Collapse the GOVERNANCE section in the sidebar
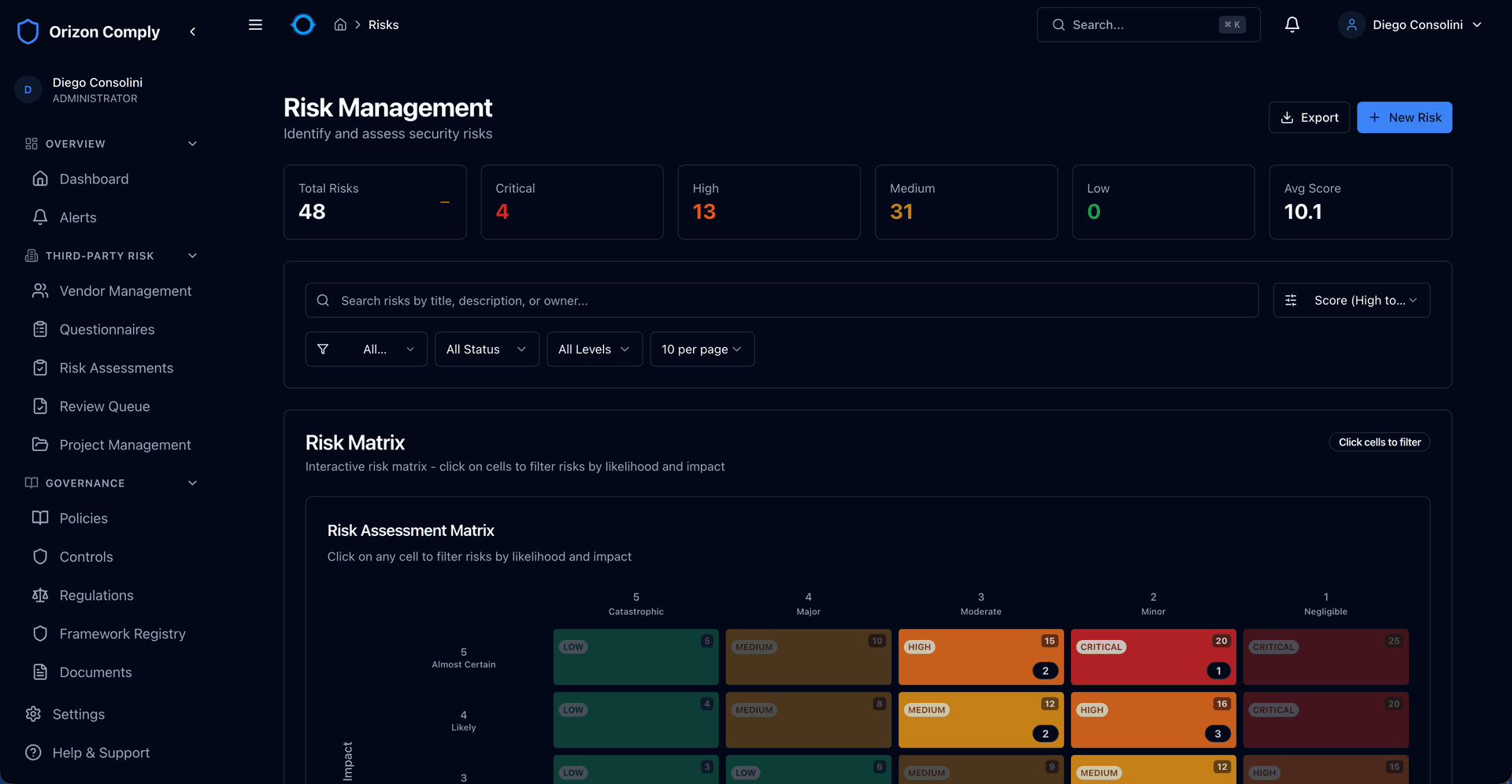 pos(193,483)
